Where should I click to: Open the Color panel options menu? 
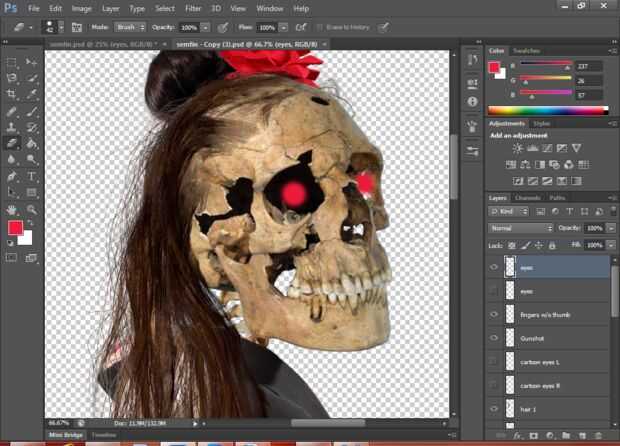click(612, 51)
